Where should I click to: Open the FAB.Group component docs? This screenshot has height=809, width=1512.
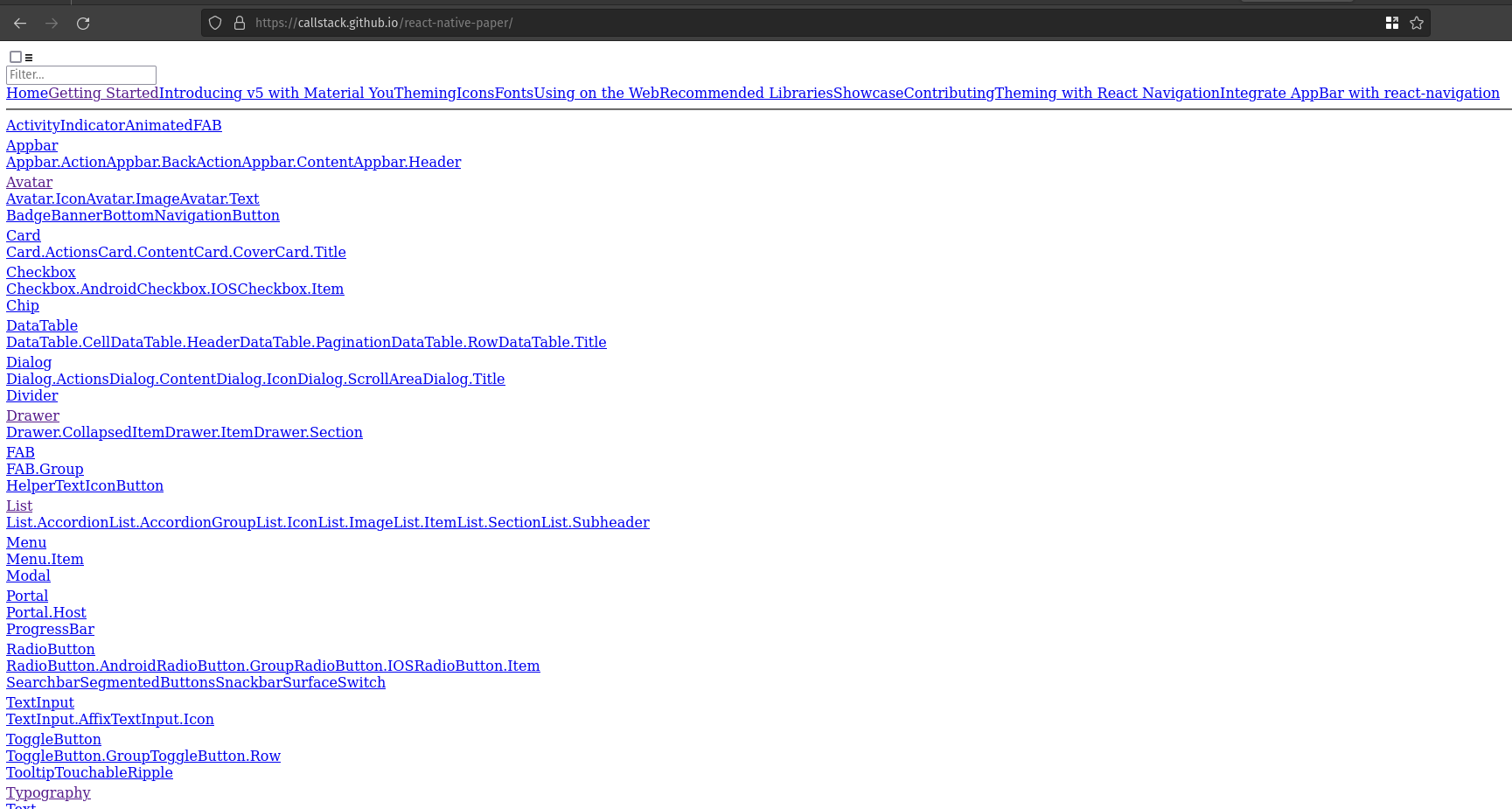(45, 469)
